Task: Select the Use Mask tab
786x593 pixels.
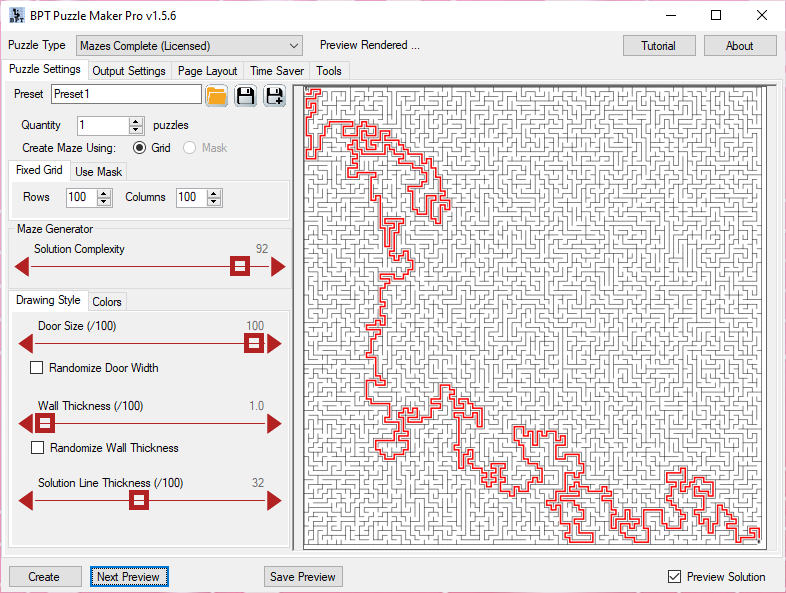Action: (98, 172)
